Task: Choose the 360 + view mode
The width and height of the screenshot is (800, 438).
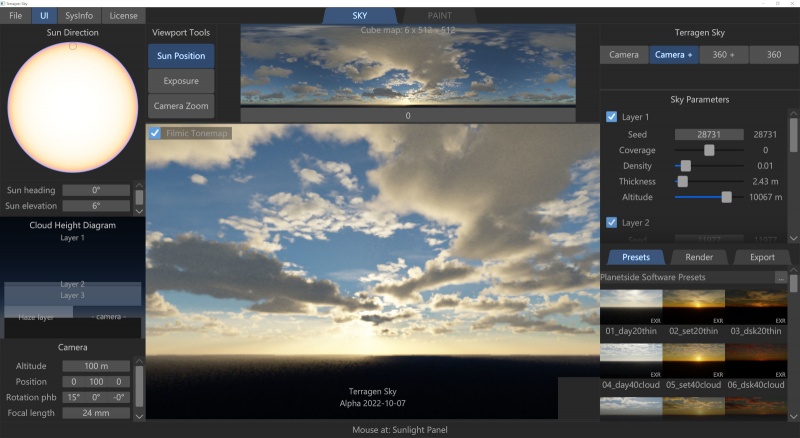Action: pos(723,55)
